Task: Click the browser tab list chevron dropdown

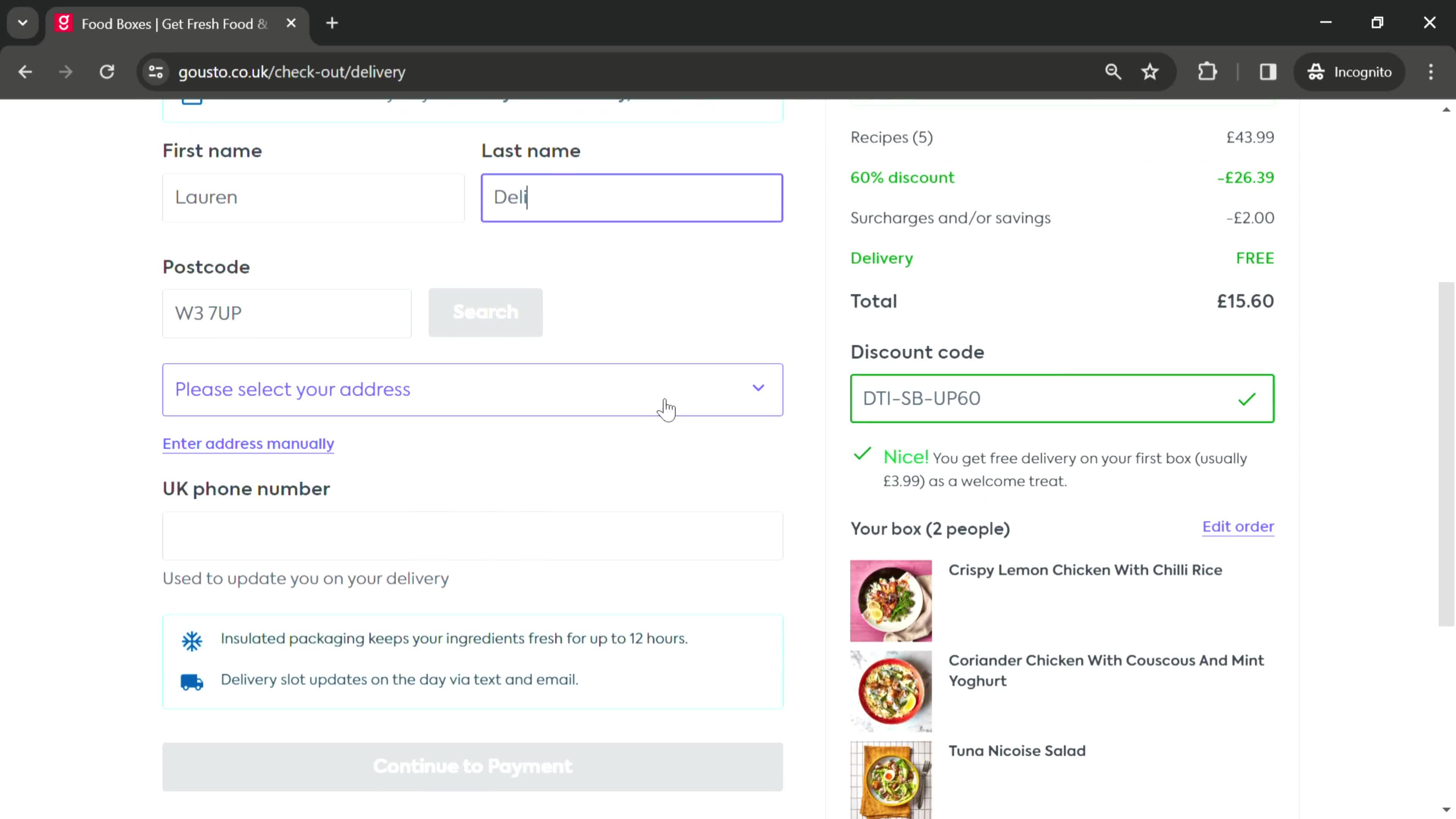Action: tap(22, 22)
